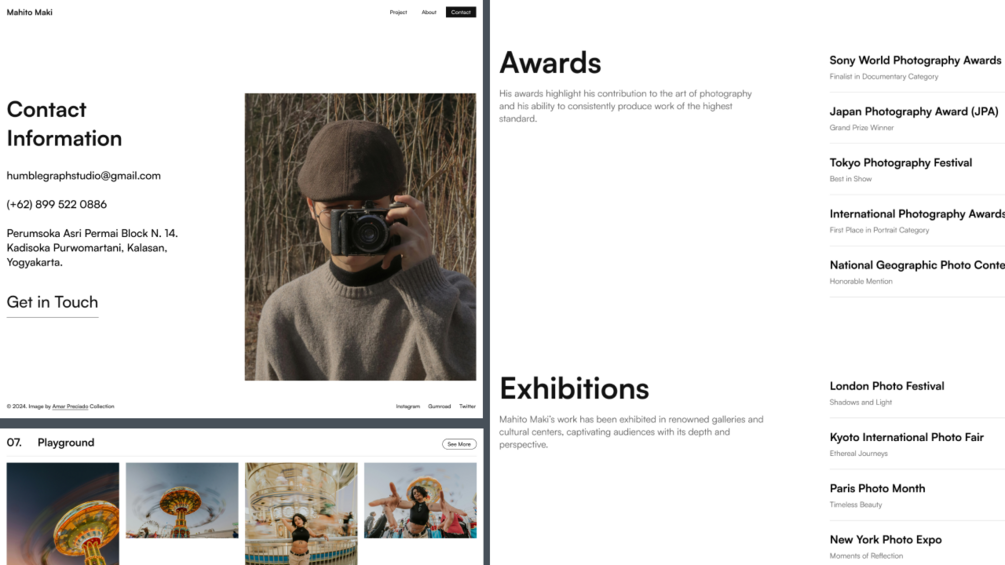This screenshot has width=1005, height=565.
Task: Click the See More button in Playground
Action: click(459, 444)
